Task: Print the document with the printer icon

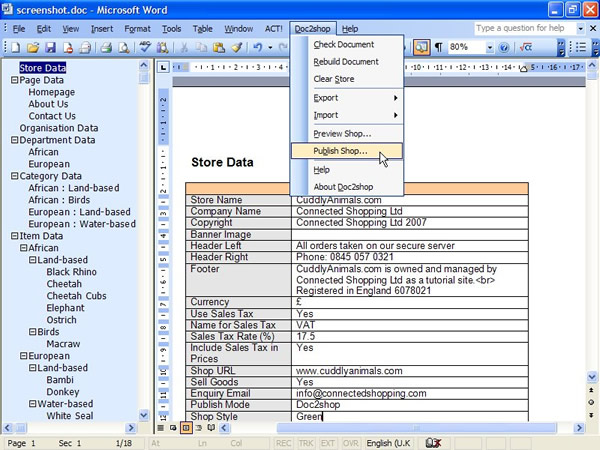Action: coord(106,47)
